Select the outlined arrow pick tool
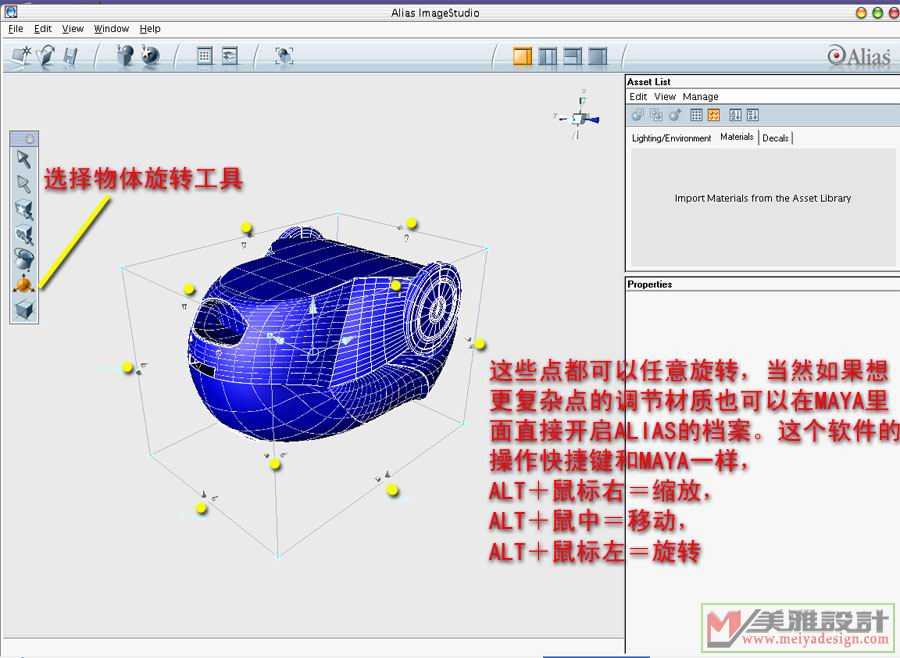Screen dimensions: 900x658 [24, 184]
